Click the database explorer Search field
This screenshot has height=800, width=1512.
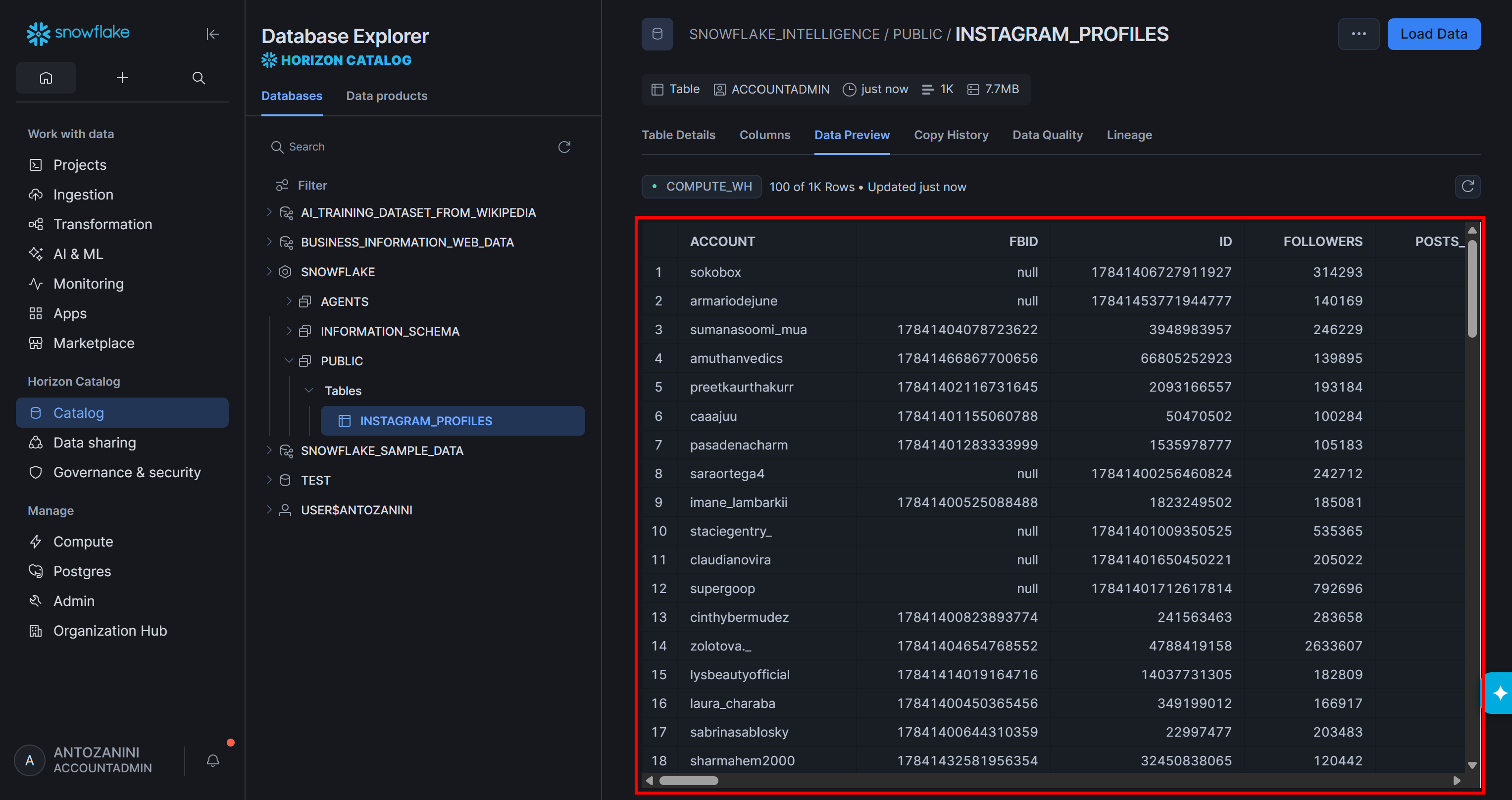coord(411,147)
